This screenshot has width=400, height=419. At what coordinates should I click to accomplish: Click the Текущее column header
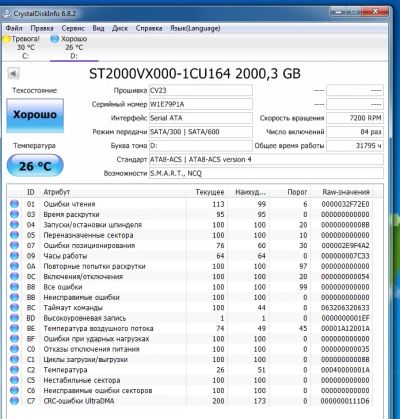[210, 192]
